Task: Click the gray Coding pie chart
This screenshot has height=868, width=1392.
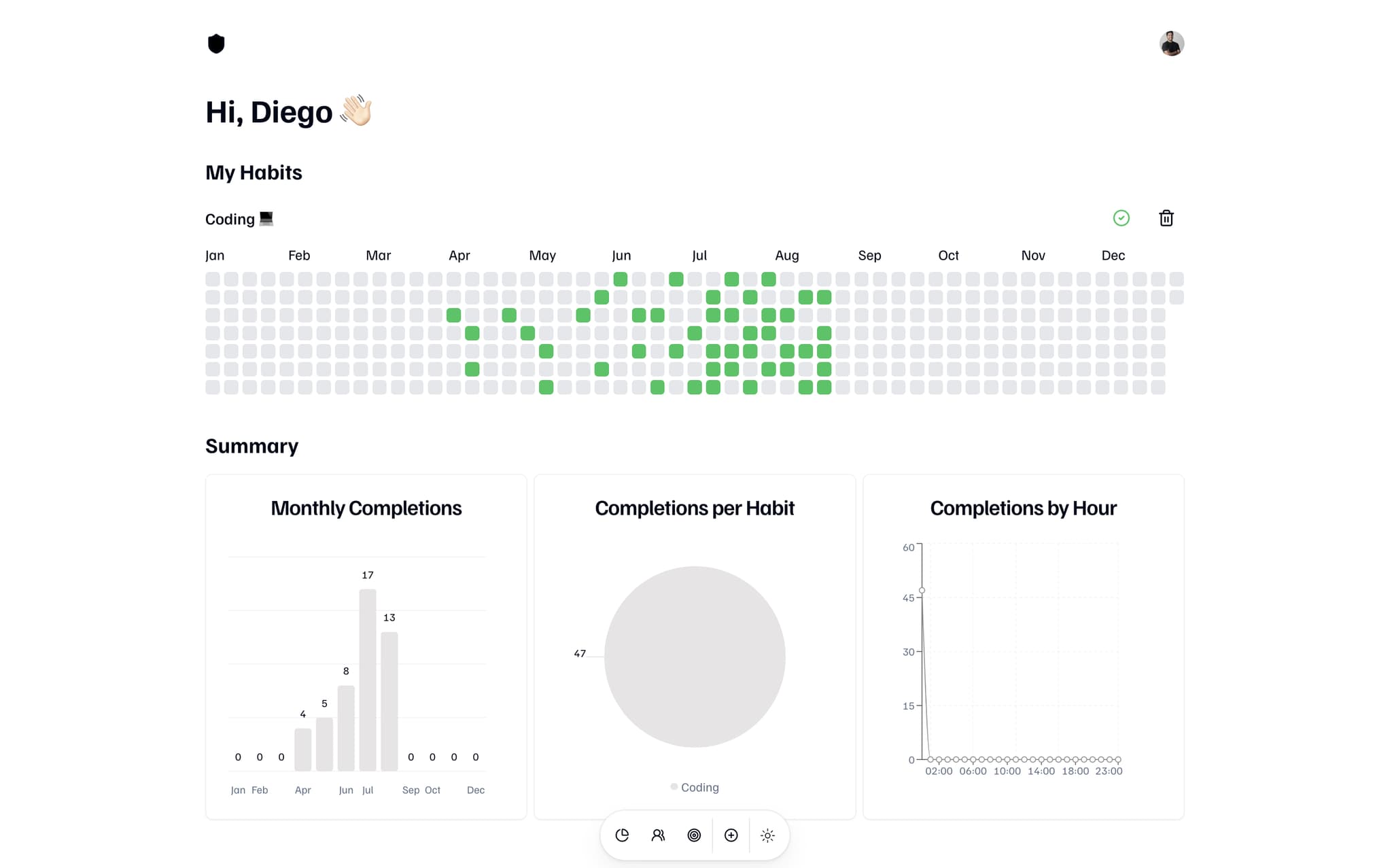Action: 695,657
